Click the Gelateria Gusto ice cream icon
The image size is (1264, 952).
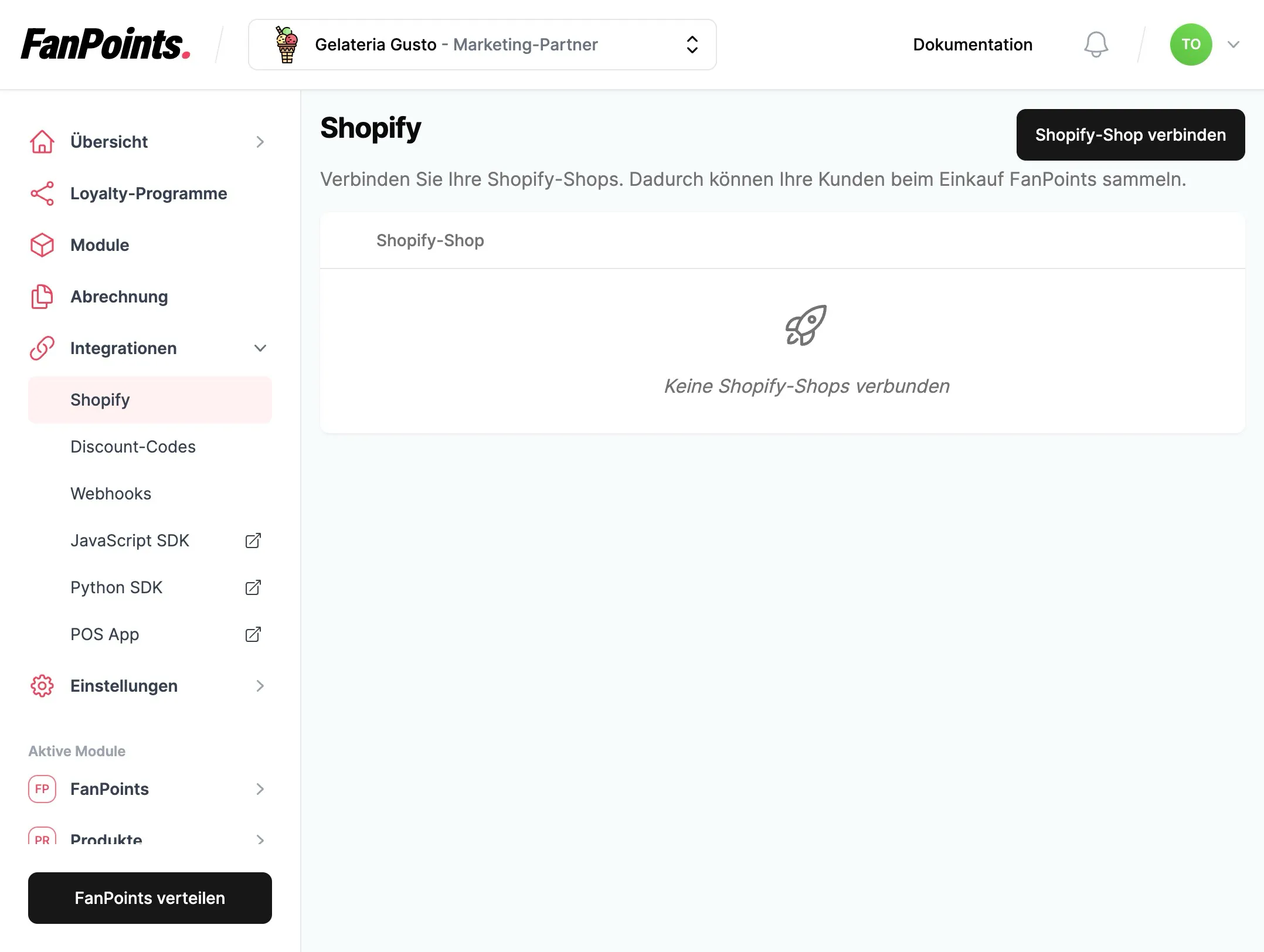(x=287, y=45)
